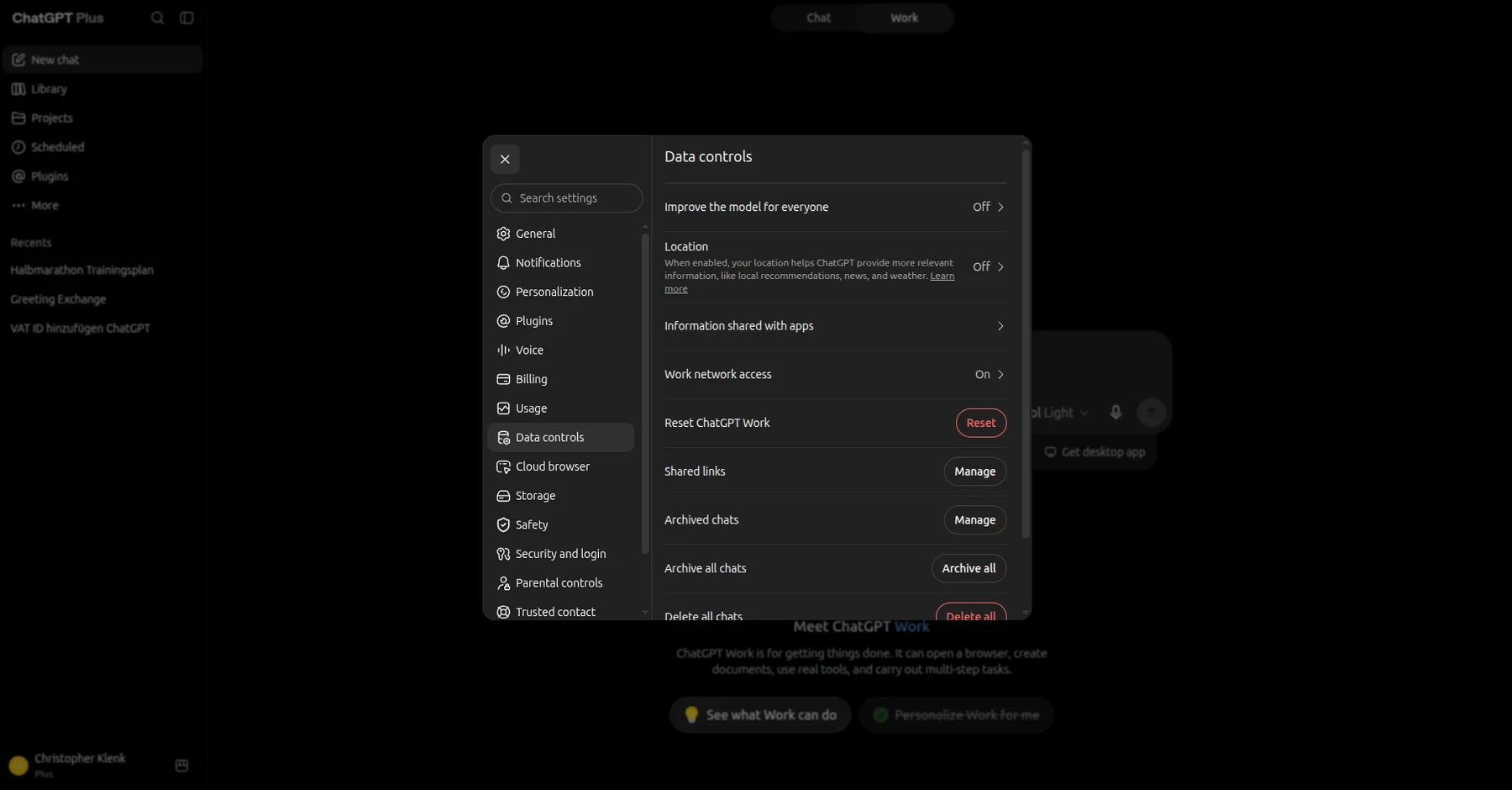This screenshot has width=1512, height=790.
Task: Select Plugins icon in settings list
Action: click(503, 321)
